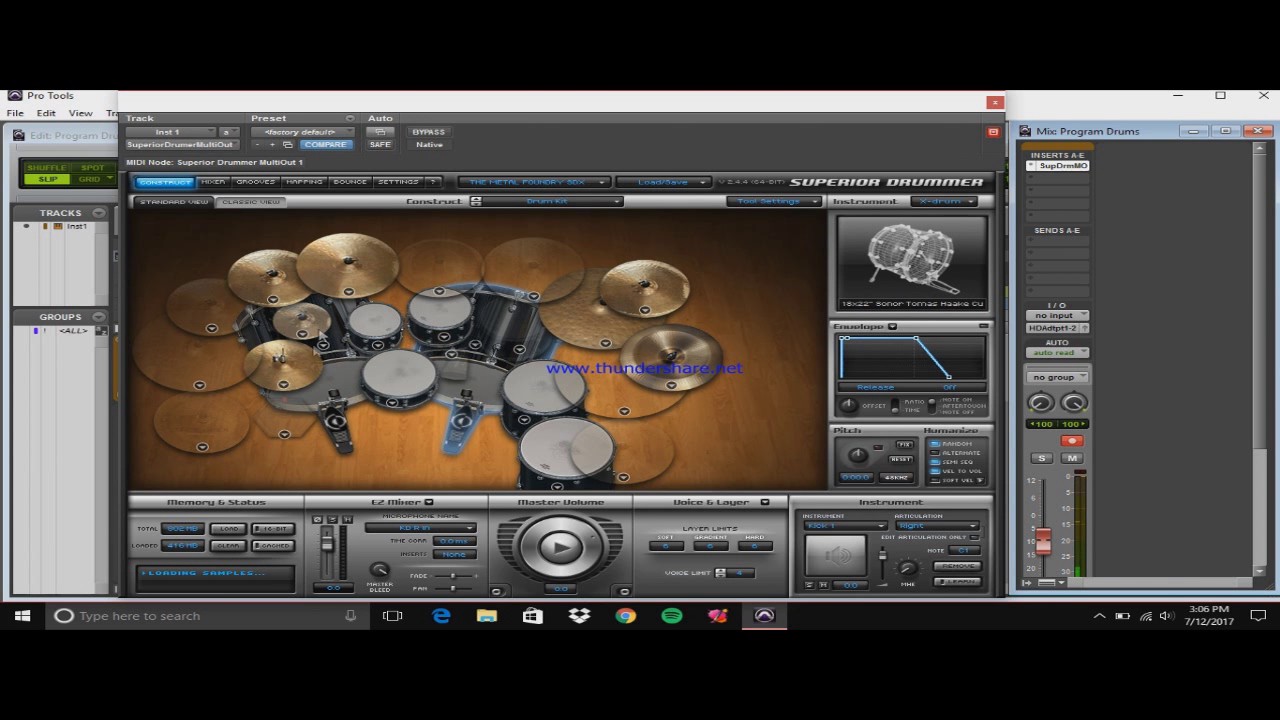Click the SupDrmMO insert in Mix window
This screenshot has height=720, width=1280.
coord(1058,166)
